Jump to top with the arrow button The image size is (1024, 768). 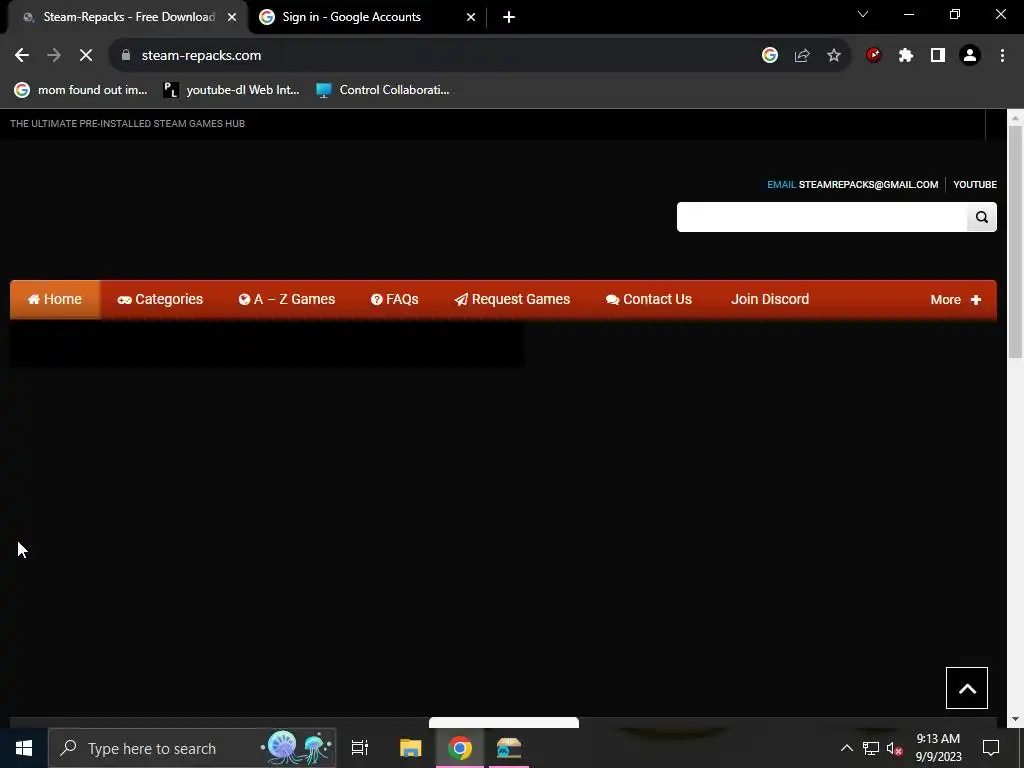[x=967, y=688]
